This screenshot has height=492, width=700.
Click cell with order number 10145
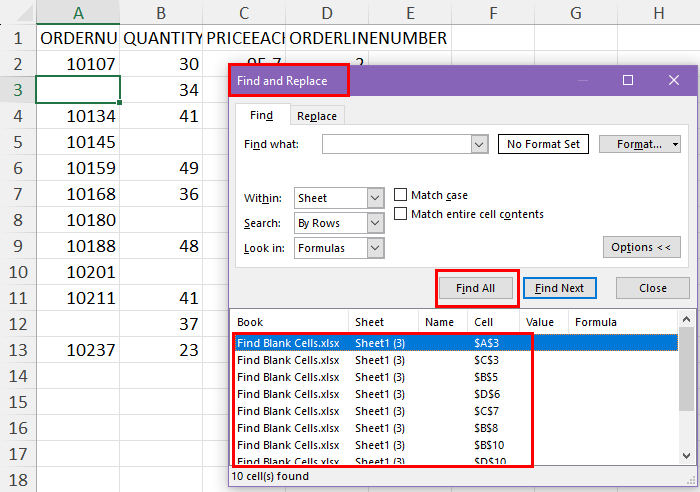(78, 142)
